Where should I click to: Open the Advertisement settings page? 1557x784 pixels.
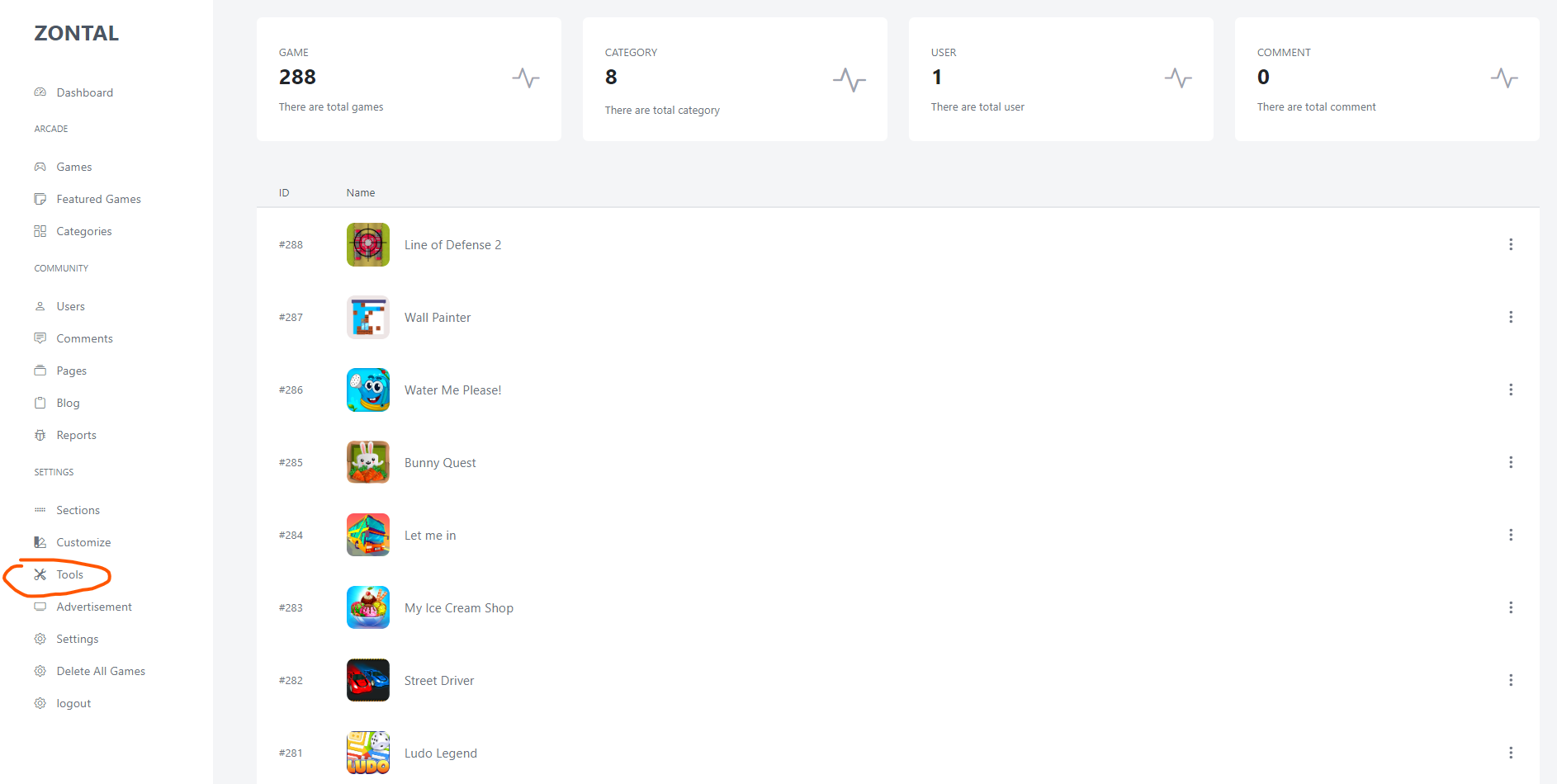pos(94,607)
